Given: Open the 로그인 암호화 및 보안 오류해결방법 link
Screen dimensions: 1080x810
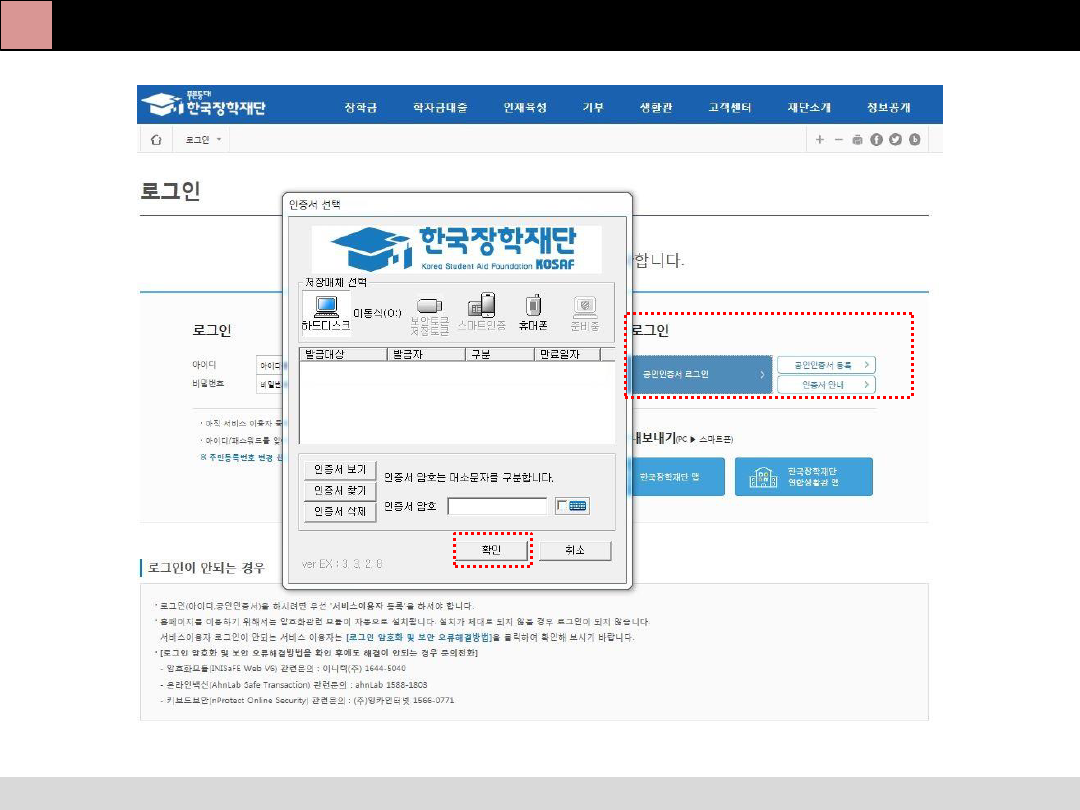Looking at the screenshot, I should [x=419, y=638].
